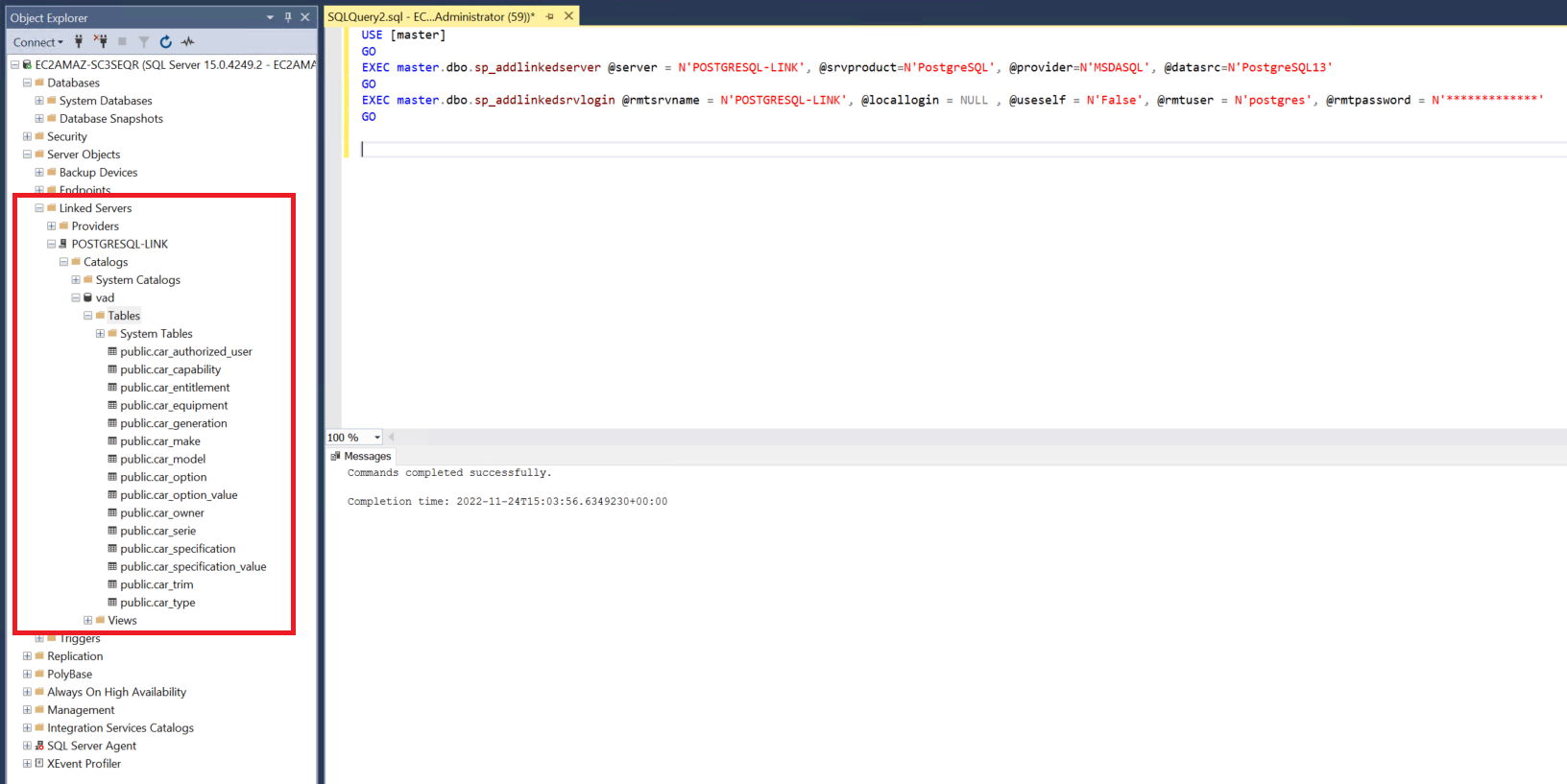
Task: Expand Database Snapshots folder
Action: [39, 118]
